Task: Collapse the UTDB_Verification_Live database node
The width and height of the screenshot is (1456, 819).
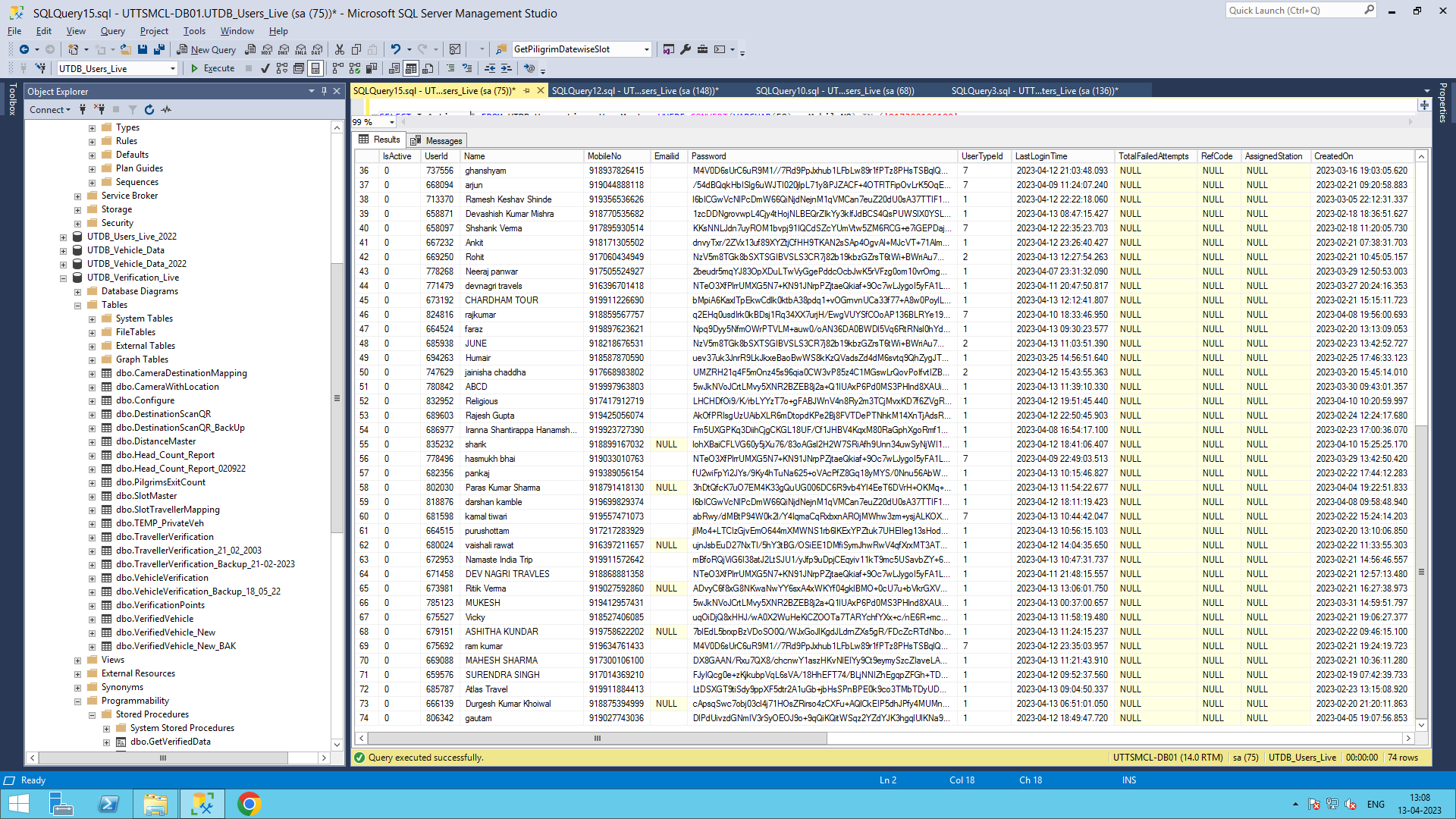Action: point(64,278)
